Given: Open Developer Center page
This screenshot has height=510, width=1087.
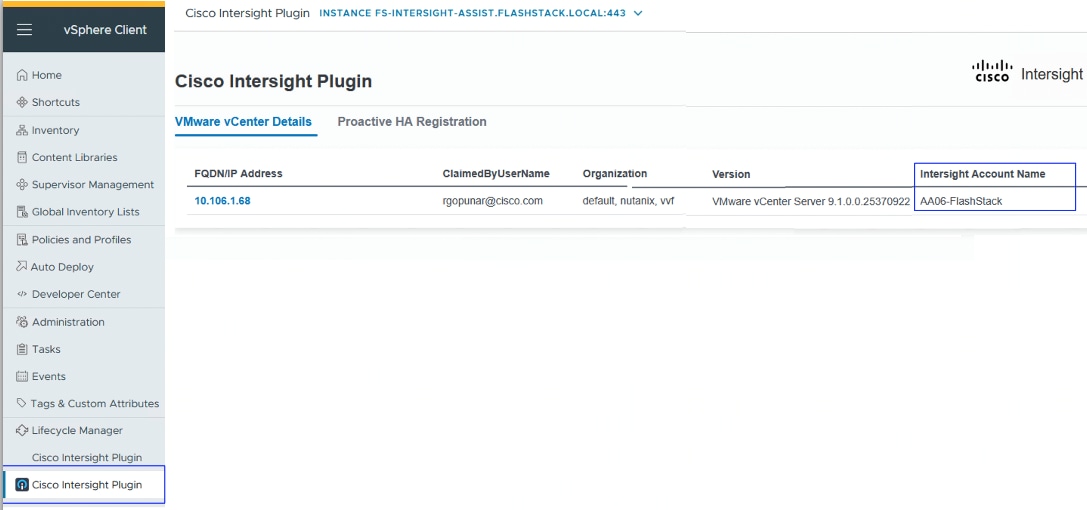Looking at the screenshot, I should tap(76, 294).
